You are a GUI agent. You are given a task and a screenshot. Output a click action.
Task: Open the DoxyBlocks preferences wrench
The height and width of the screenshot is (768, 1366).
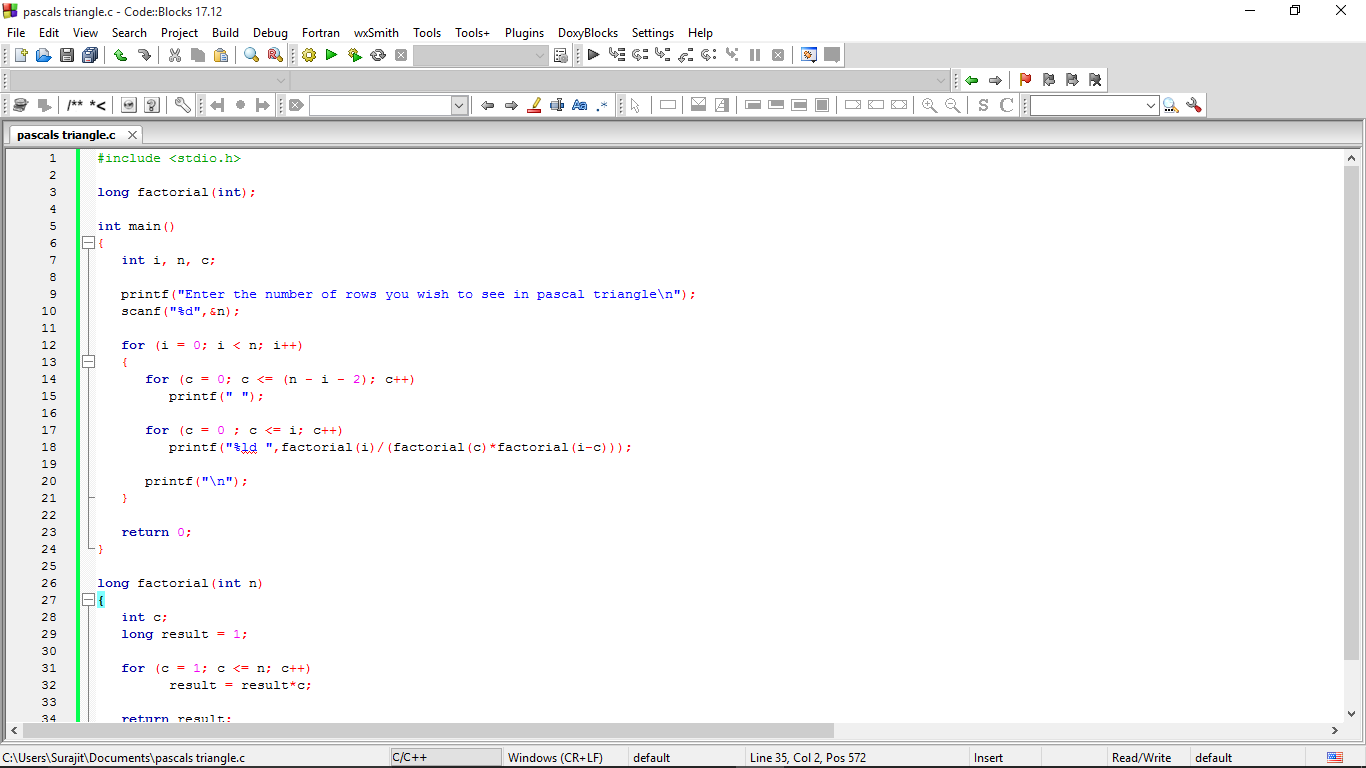pos(183,104)
